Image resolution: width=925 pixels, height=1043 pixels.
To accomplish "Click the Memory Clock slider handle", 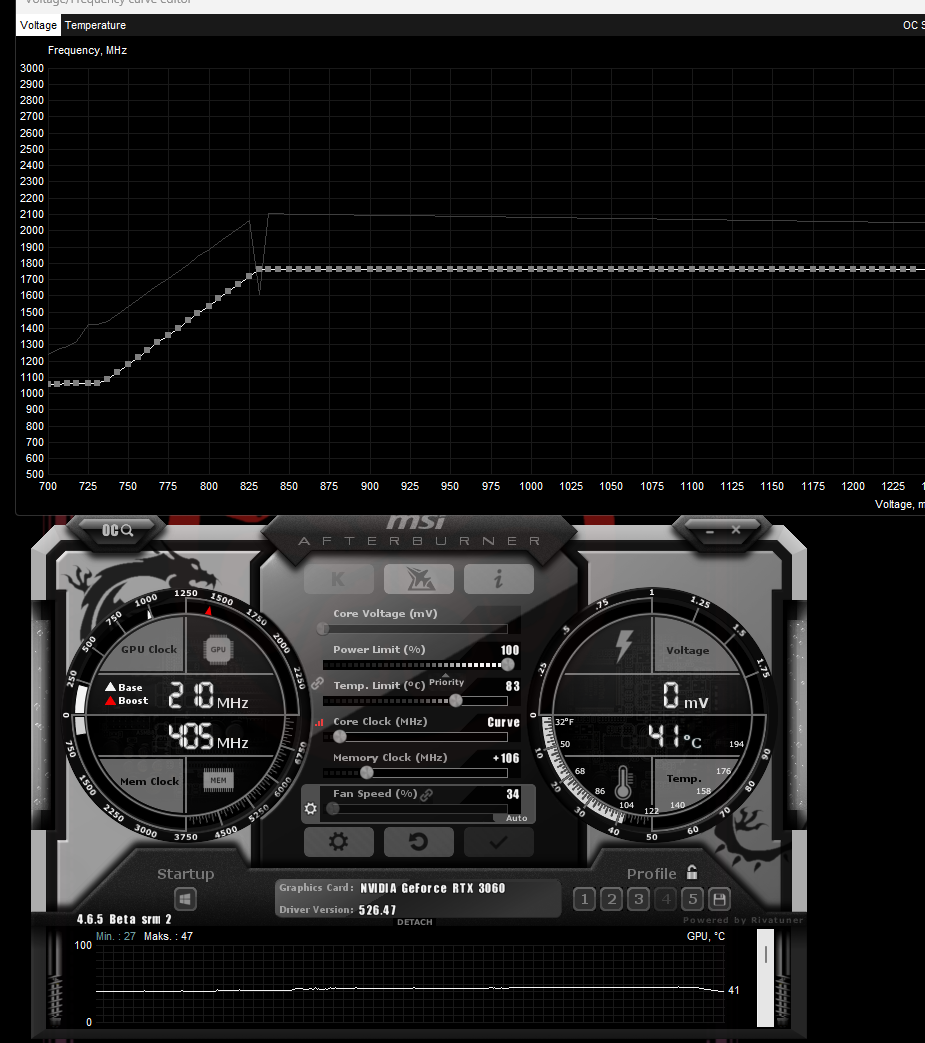I will 366,772.
